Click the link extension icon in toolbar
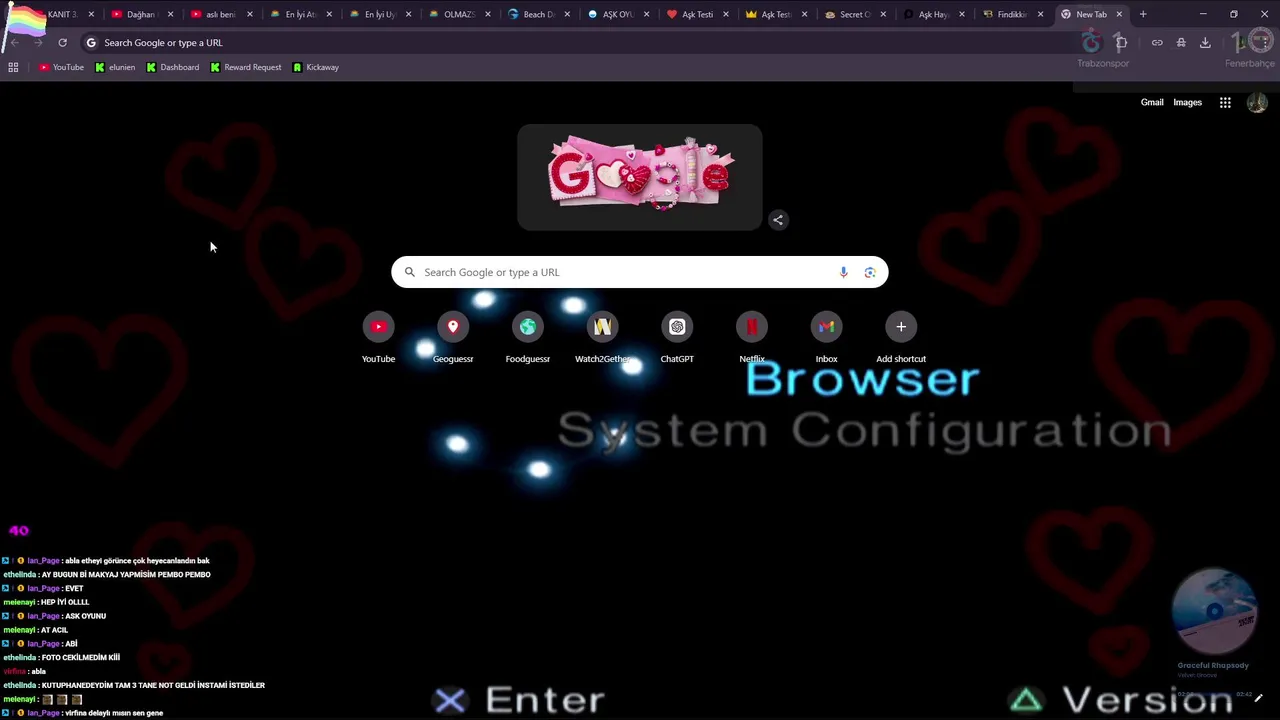The width and height of the screenshot is (1280, 720). 1157,43
